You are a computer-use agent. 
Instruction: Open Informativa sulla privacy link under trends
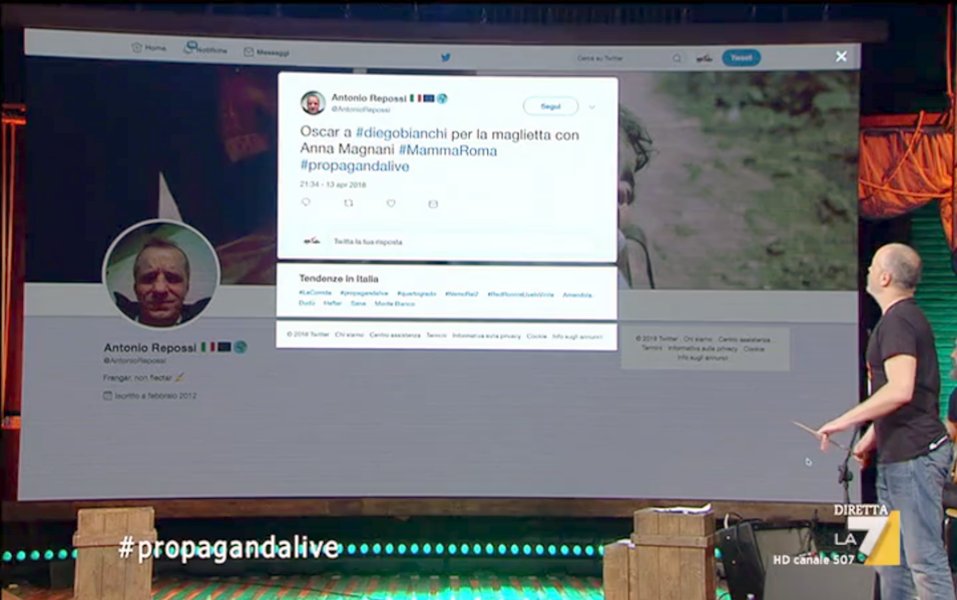click(486, 336)
